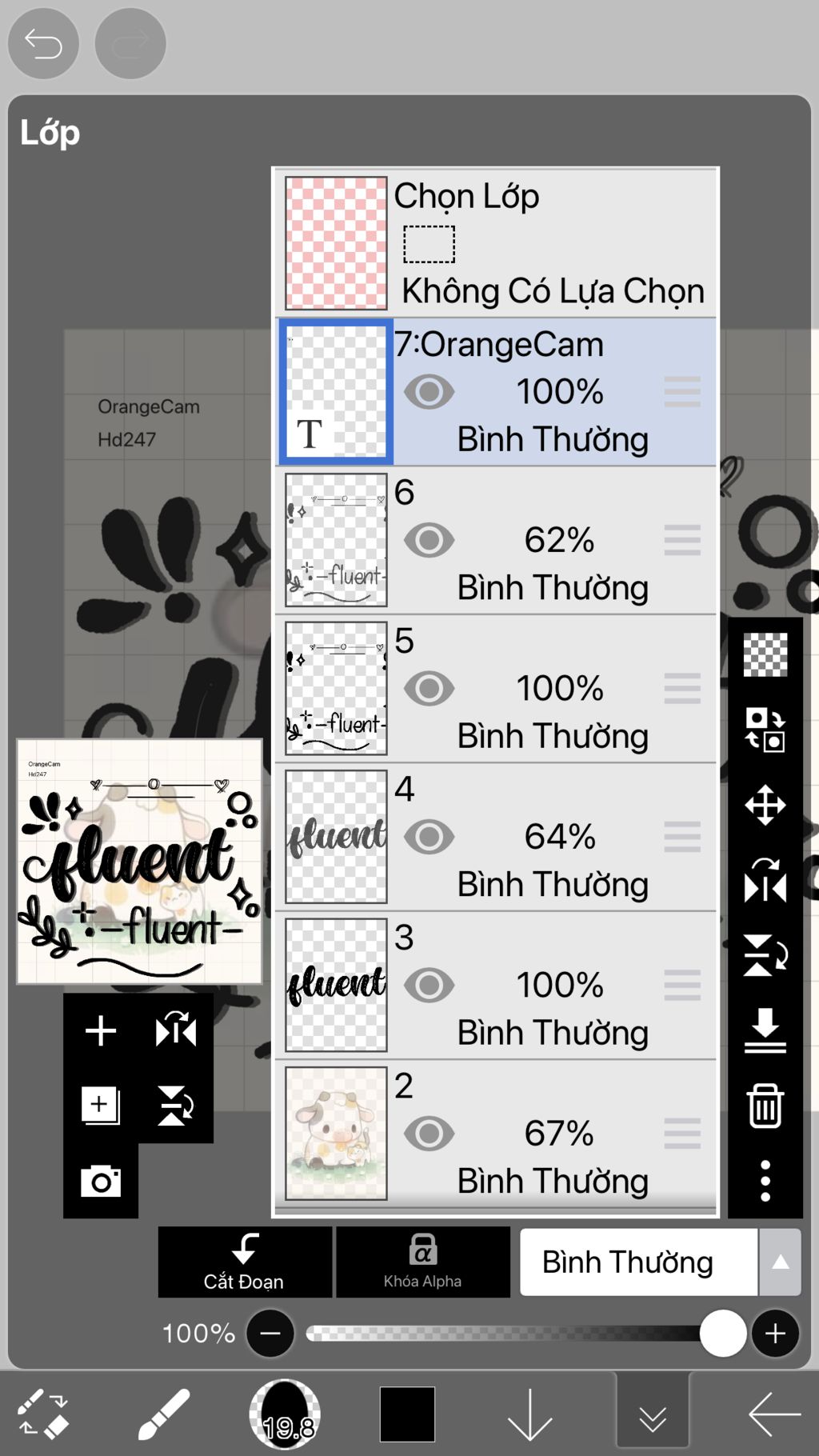Select layer 4 in the list
819x1456 pixels.
(496, 837)
